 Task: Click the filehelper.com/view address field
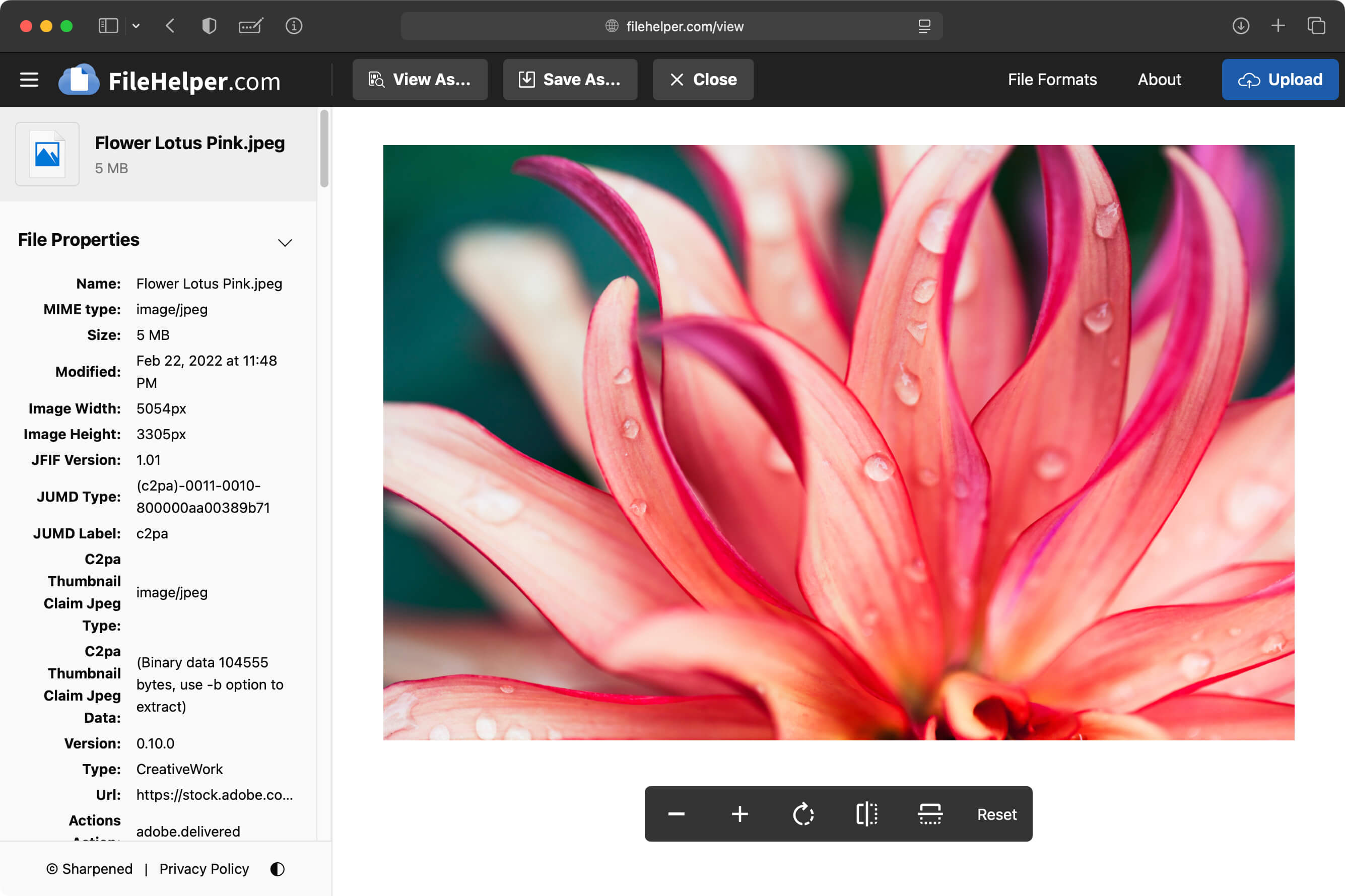[x=684, y=26]
